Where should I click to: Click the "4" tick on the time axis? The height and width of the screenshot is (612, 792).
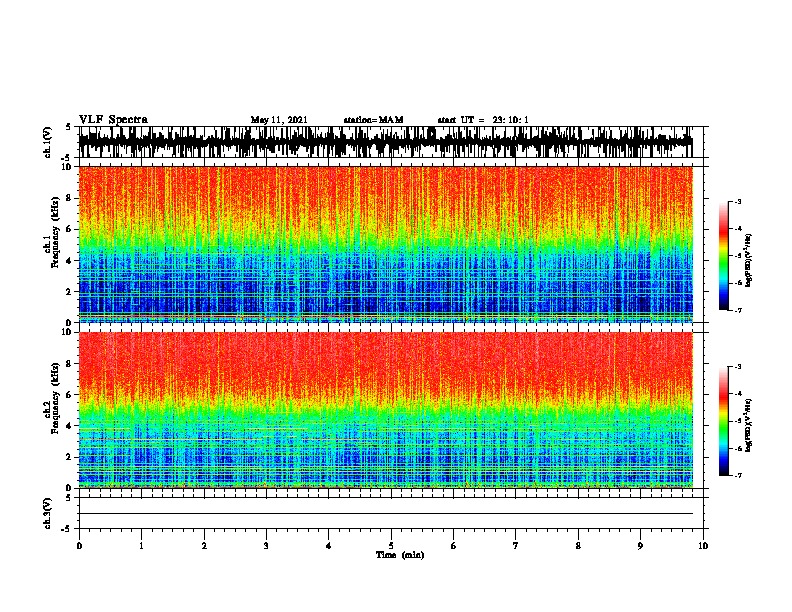pos(329,546)
